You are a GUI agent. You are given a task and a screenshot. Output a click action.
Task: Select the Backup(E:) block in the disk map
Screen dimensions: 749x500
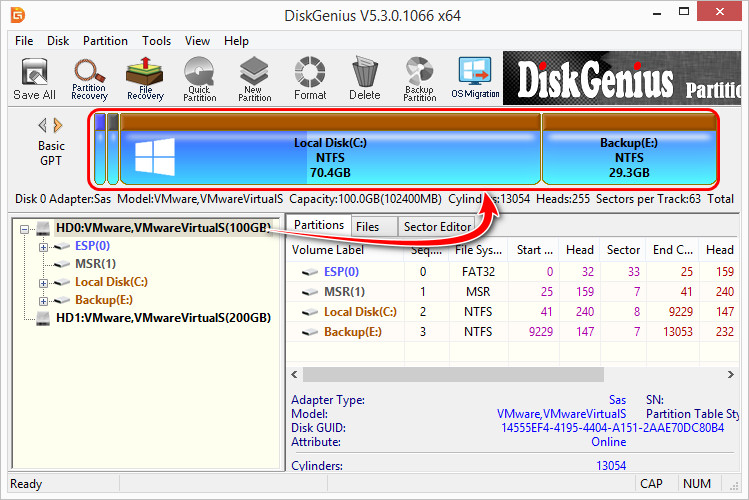click(x=629, y=149)
